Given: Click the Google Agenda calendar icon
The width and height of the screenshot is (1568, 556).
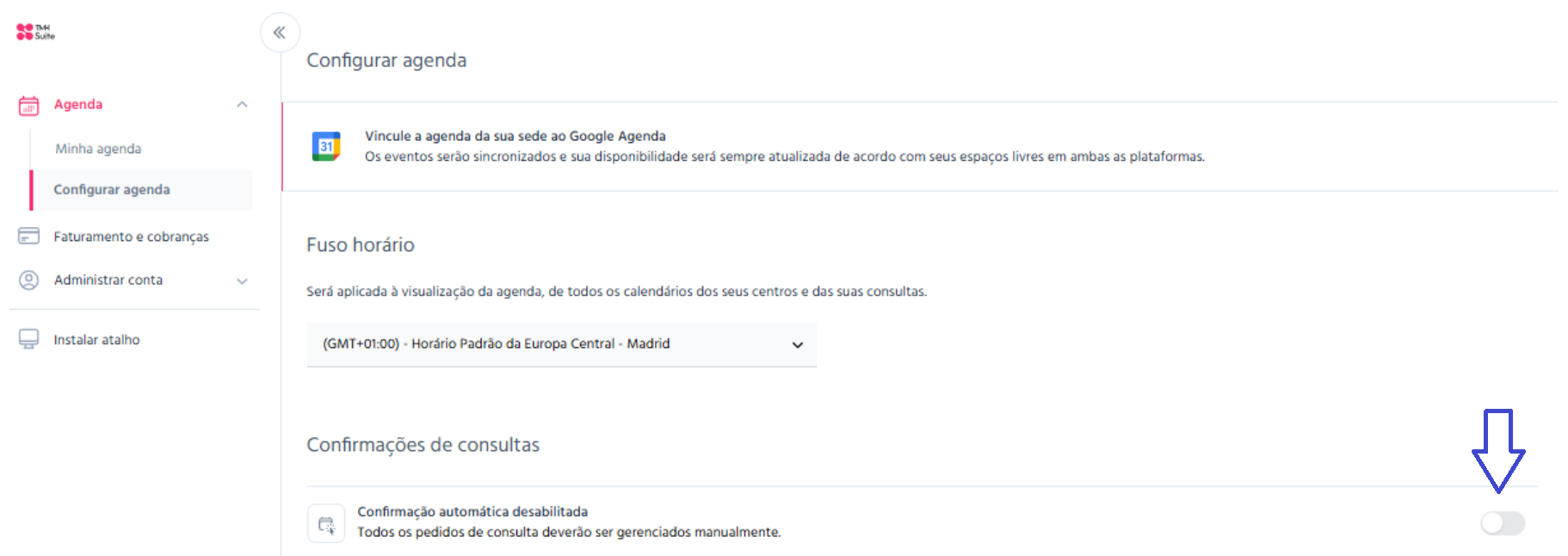Looking at the screenshot, I should pyautogui.click(x=326, y=146).
